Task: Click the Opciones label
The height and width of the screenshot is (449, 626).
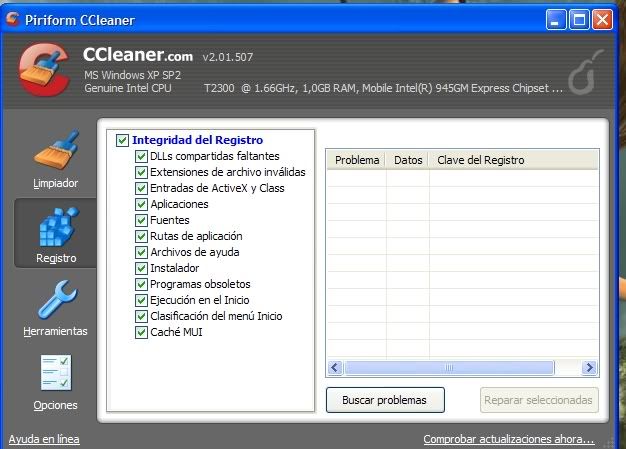Action: (x=55, y=405)
